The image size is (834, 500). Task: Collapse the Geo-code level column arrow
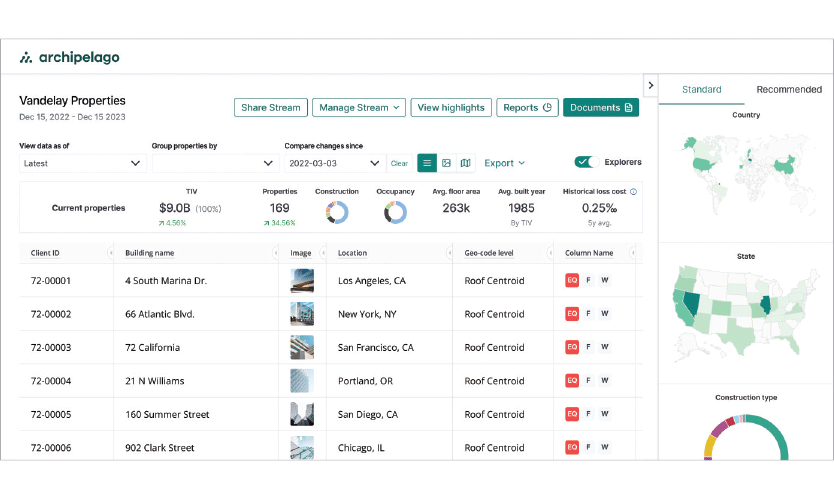coord(550,253)
